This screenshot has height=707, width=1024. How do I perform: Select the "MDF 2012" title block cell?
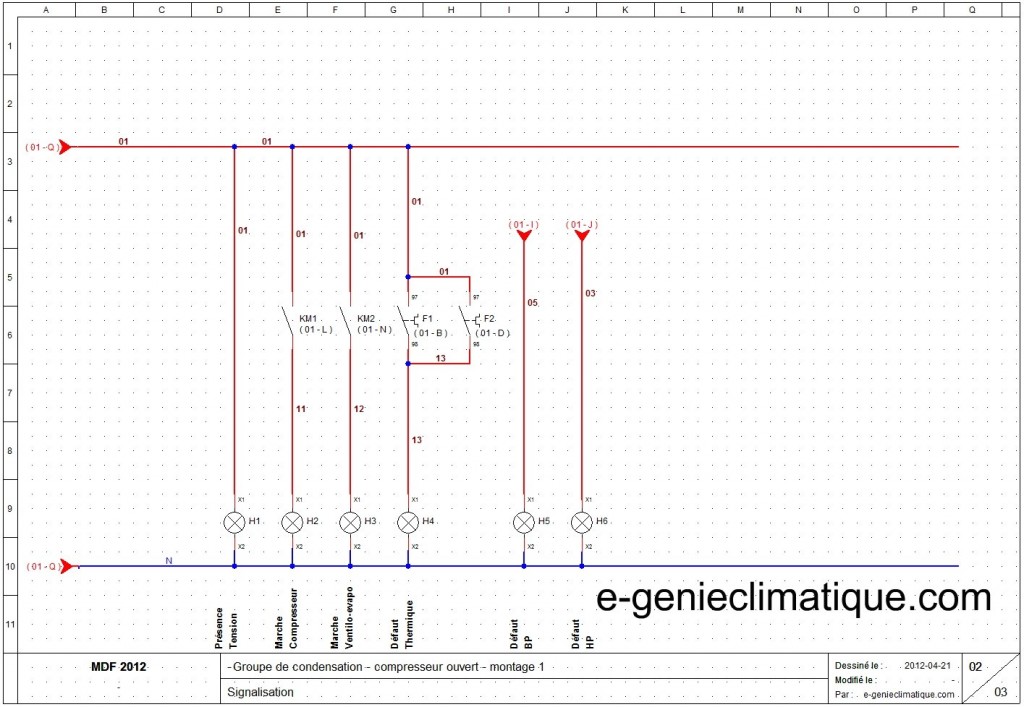[x=118, y=667]
